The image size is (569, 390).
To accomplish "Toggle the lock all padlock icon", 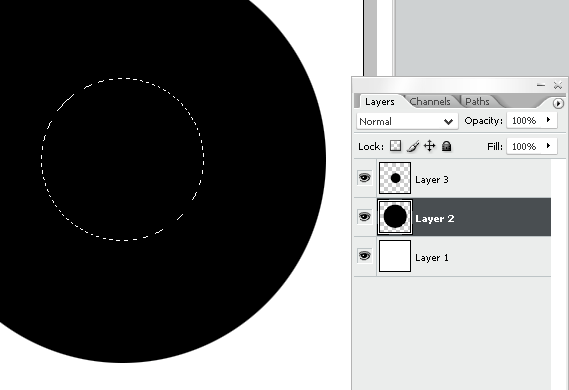I will point(447,146).
